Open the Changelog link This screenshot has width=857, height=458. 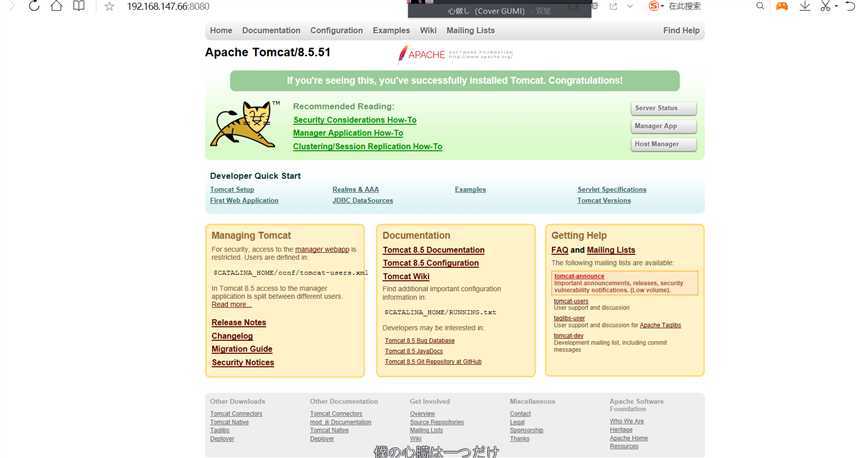pos(232,336)
